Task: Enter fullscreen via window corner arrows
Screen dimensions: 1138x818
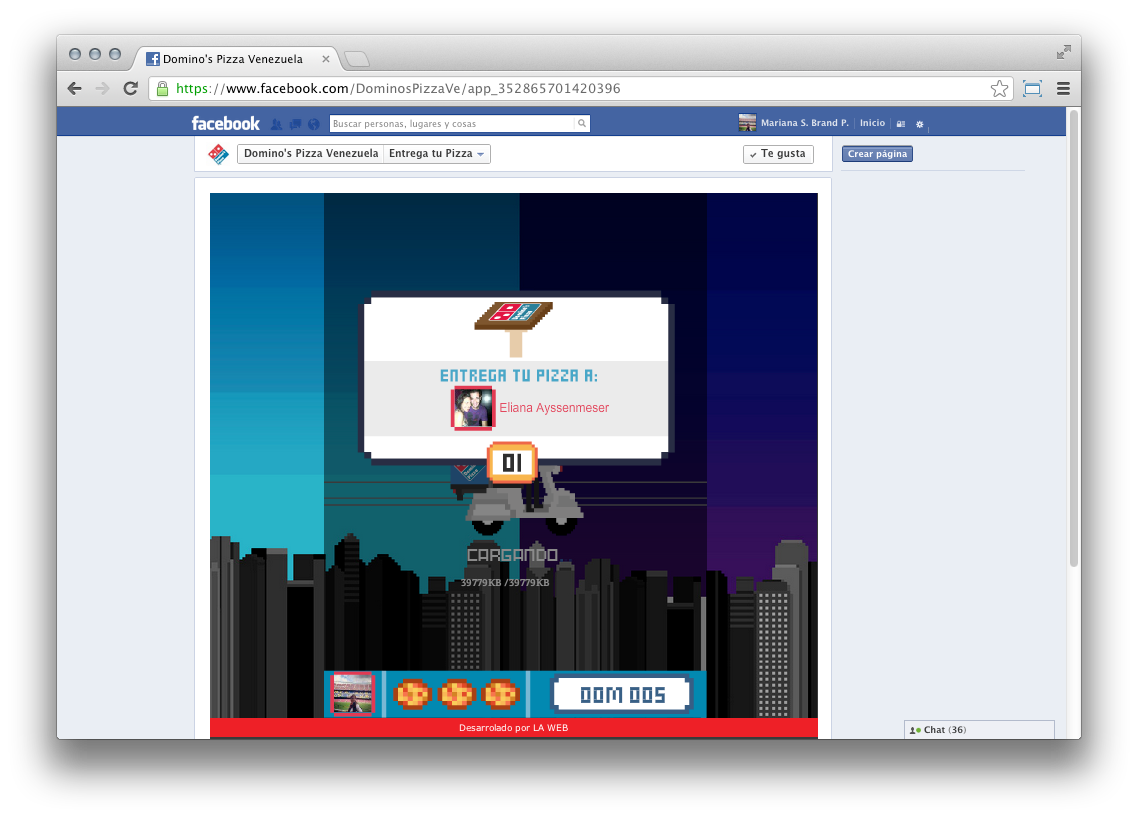Action: tap(1063, 52)
